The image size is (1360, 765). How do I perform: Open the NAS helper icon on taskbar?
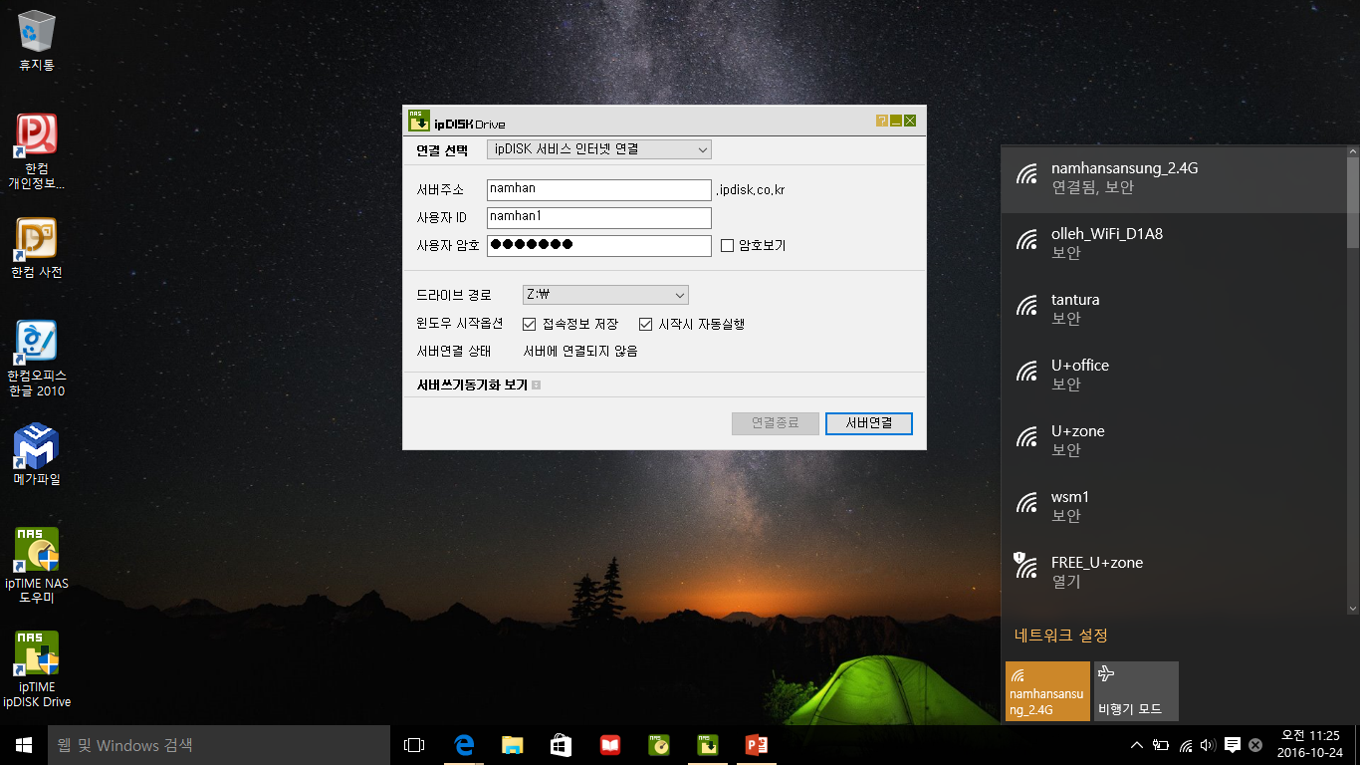[659, 745]
